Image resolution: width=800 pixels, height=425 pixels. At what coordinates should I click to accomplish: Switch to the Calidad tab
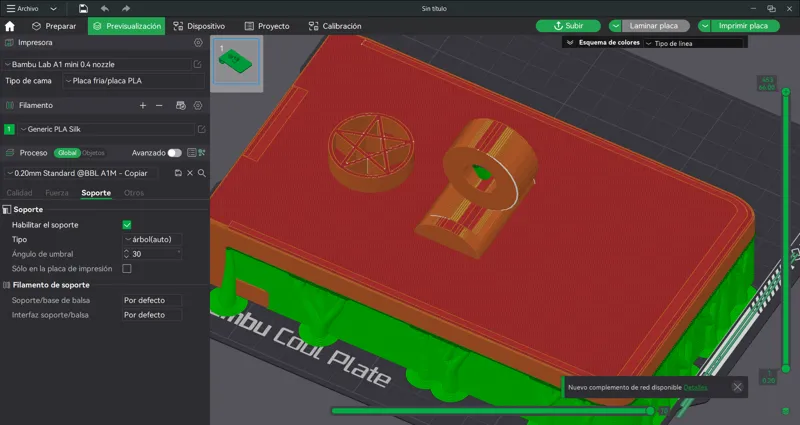tap(19, 193)
